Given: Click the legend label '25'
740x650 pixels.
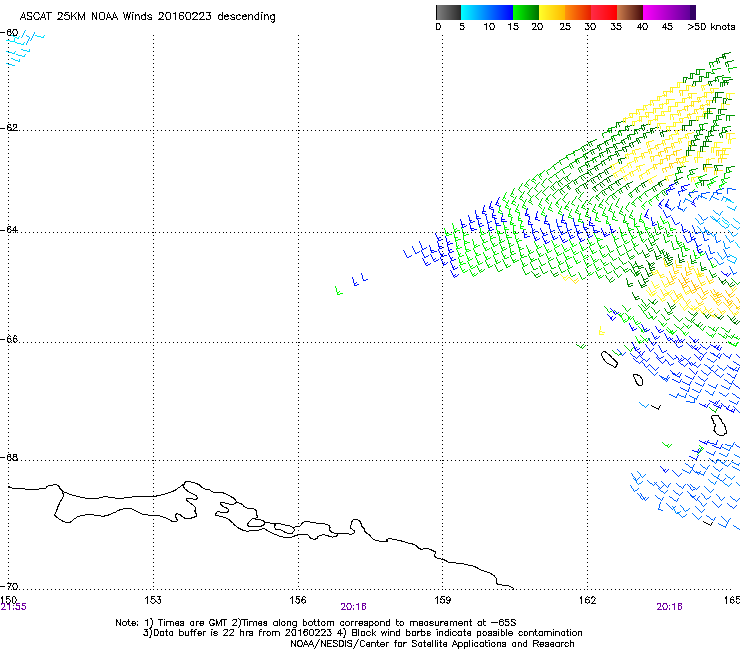Looking at the screenshot, I should pyautogui.click(x=565, y=27).
